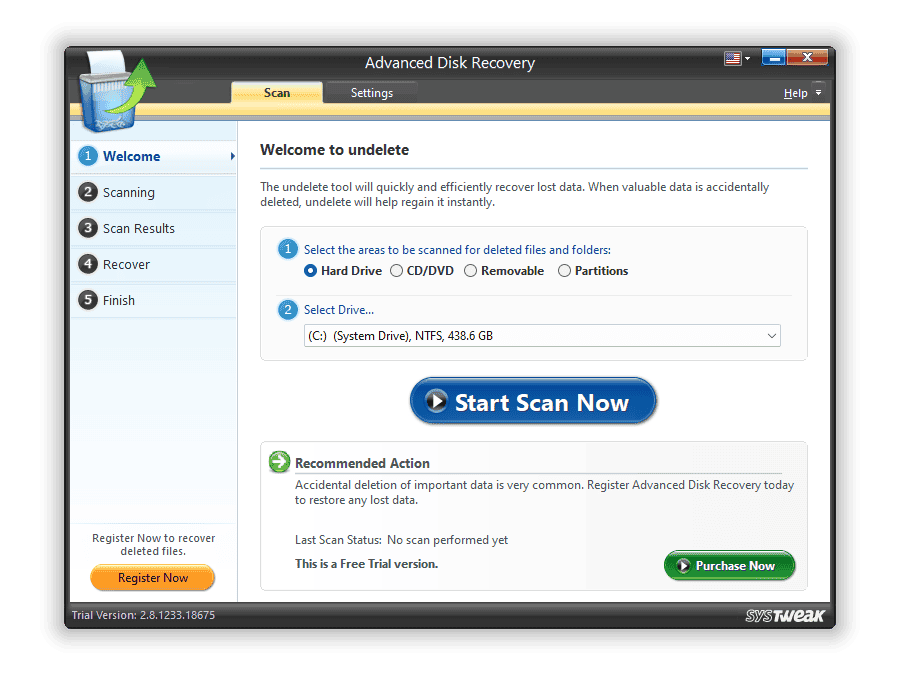Image resolution: width=900 pixels, height=675 pixels.
Task: Click the numbered 2 circle beside Select Drive
Action: pos(288,310)
